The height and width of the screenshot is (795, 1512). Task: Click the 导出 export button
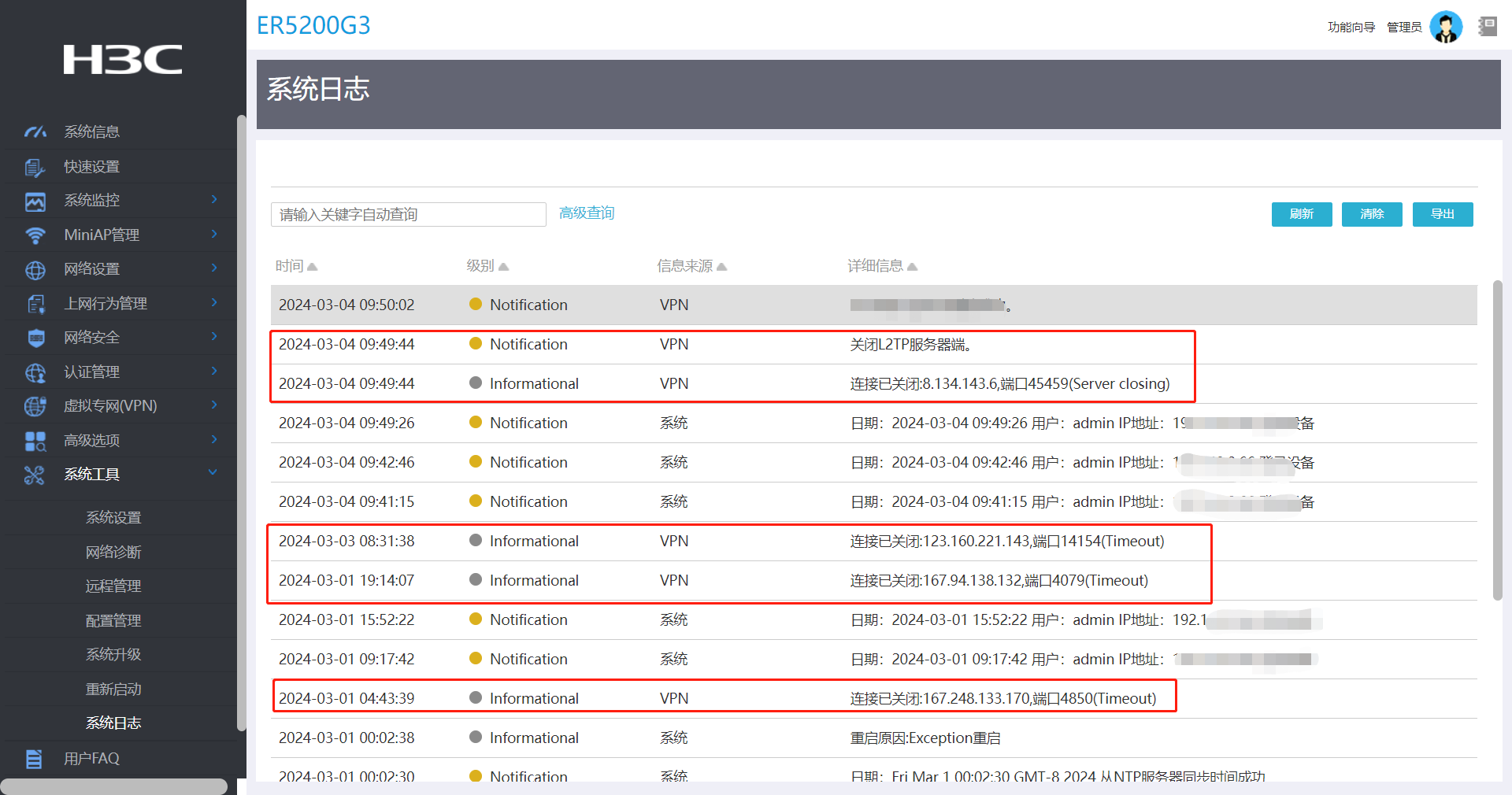(x=1443, y=214)
